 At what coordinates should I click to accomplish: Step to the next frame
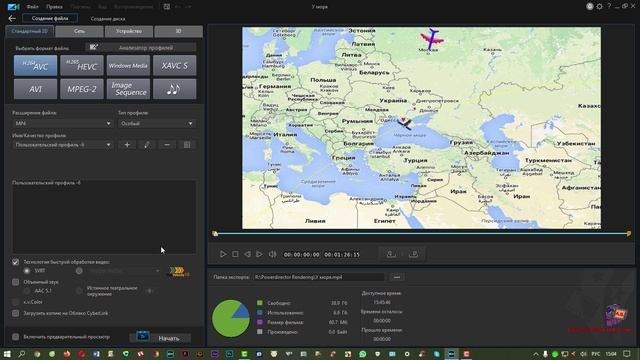click(x=259, y=254)
